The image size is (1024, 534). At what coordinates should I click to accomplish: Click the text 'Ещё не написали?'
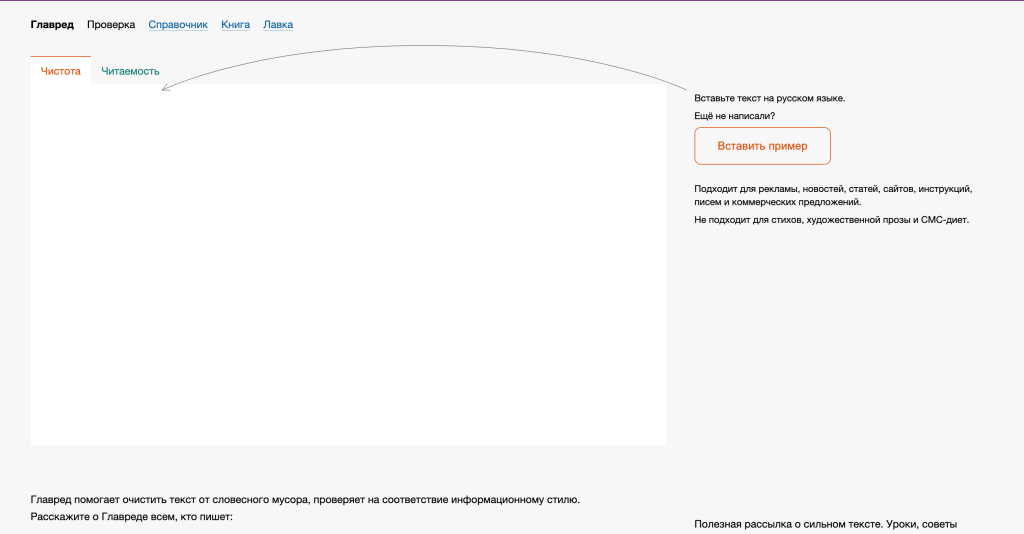coord(735,116)
